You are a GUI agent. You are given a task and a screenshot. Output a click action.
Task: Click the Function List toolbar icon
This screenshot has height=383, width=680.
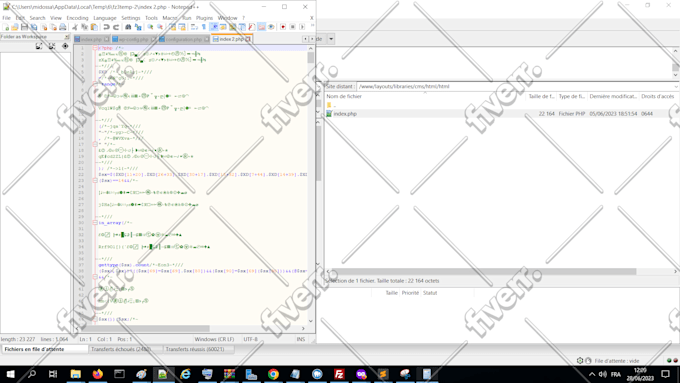pos(252,27)
